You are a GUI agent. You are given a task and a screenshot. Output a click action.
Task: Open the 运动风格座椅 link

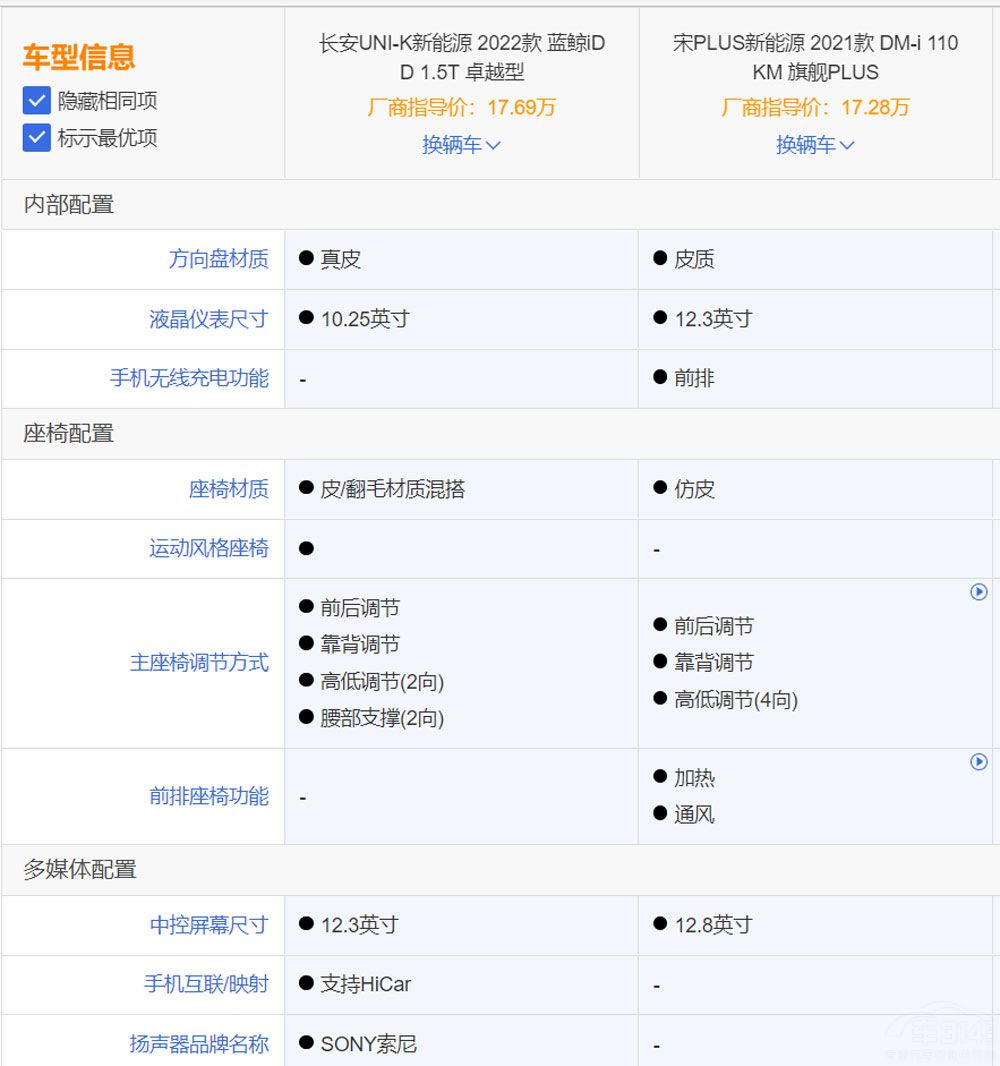point(208,548)
